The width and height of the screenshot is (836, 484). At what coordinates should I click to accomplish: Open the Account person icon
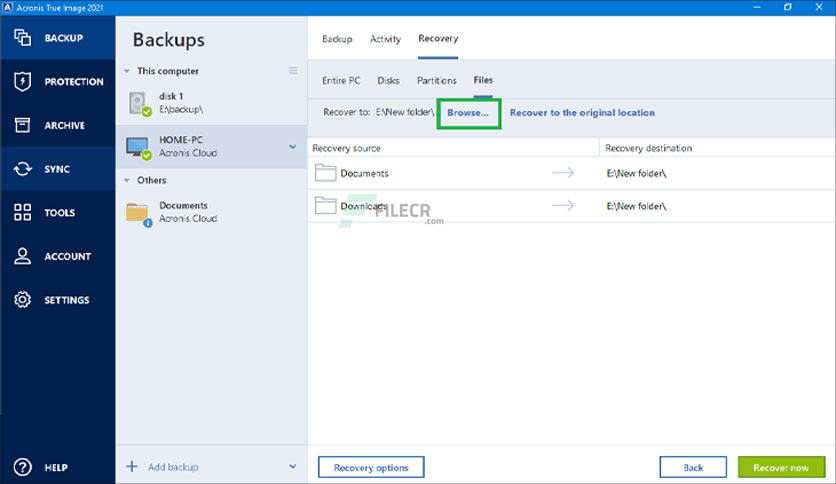click(x=22, y=256)
